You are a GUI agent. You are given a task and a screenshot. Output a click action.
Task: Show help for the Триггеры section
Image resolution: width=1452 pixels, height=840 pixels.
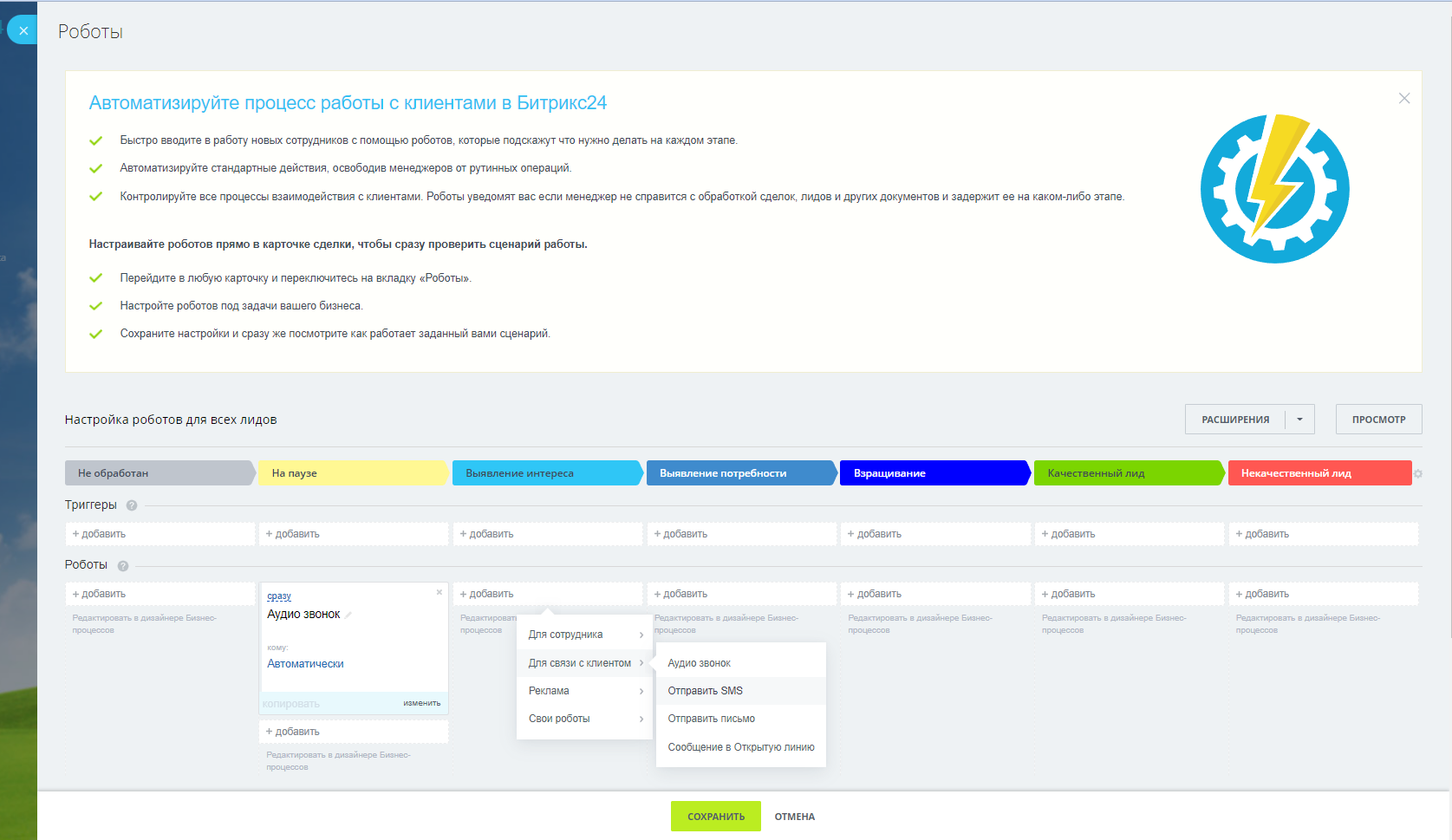(x=132, y=505)
